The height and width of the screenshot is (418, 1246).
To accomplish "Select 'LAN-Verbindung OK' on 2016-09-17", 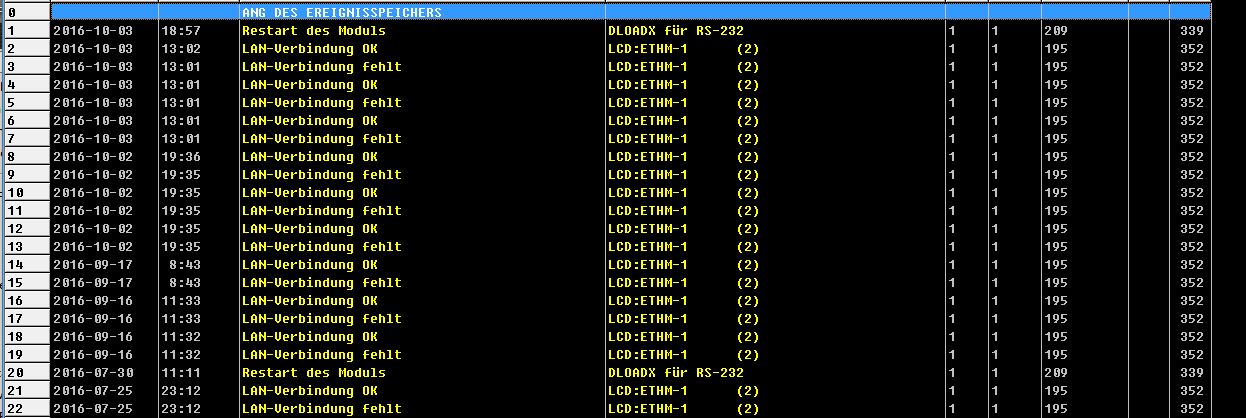I will [x=309, y=265].
